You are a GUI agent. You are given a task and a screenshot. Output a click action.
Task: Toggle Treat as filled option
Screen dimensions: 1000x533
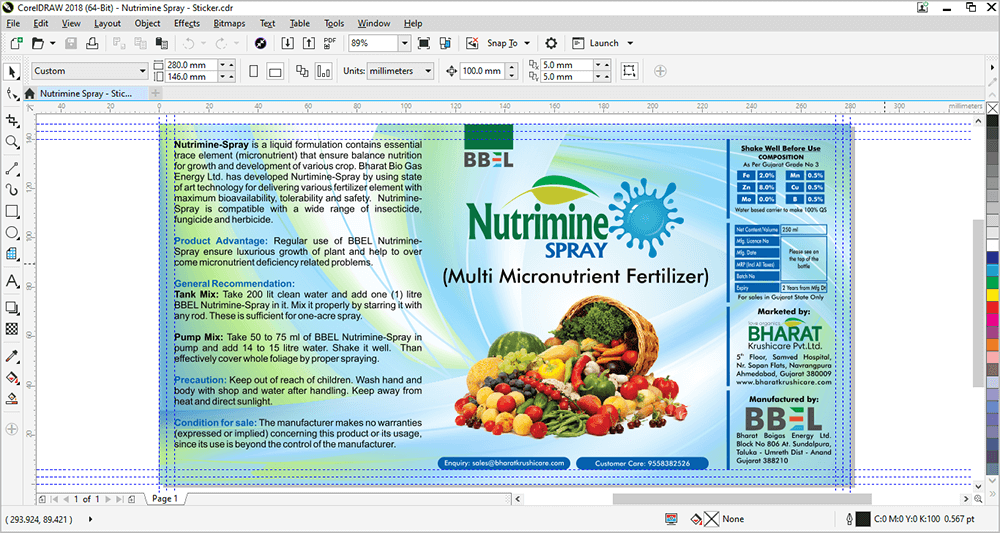pos(629,71)
